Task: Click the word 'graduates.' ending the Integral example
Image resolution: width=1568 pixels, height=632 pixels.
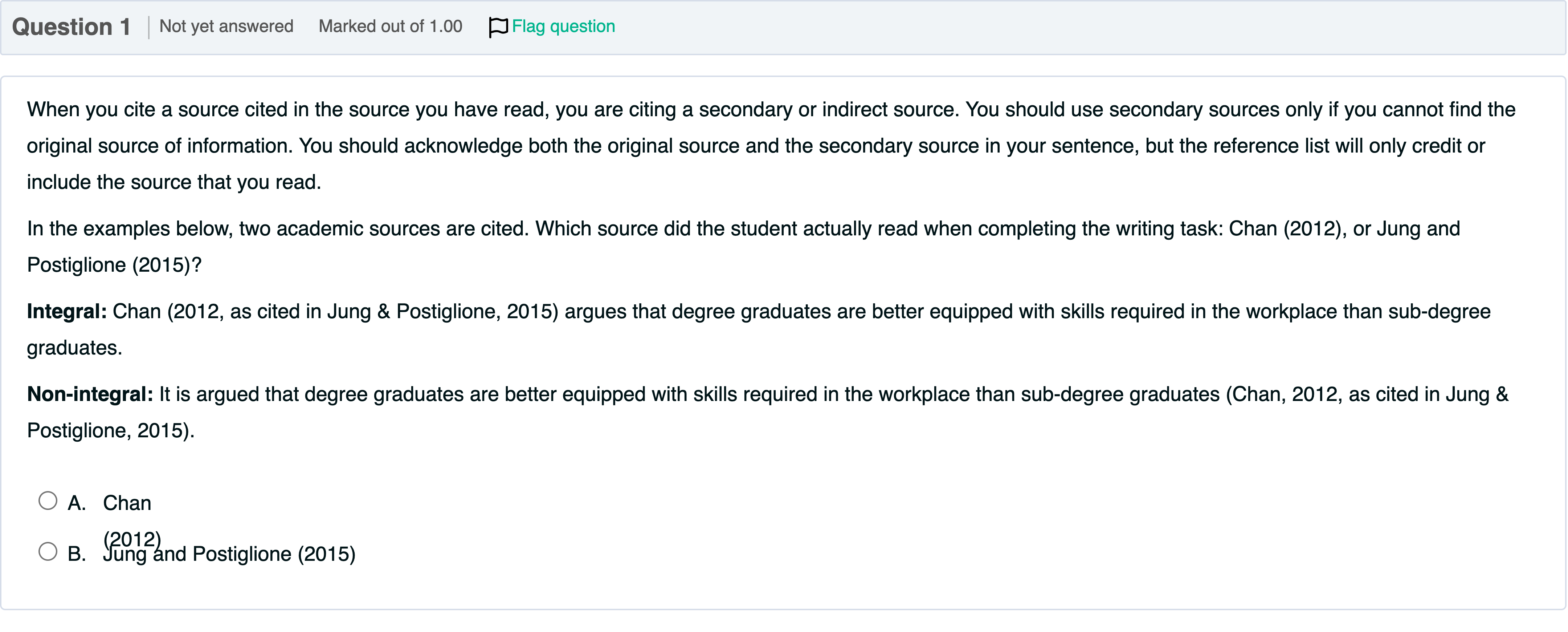Action: [x=74, y=348]
